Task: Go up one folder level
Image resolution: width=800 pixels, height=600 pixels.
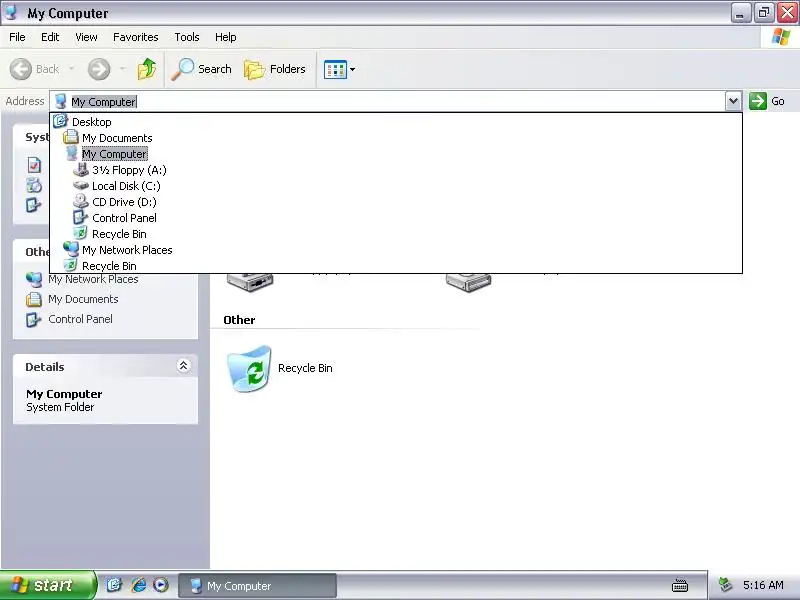Action: click(147, 69)
